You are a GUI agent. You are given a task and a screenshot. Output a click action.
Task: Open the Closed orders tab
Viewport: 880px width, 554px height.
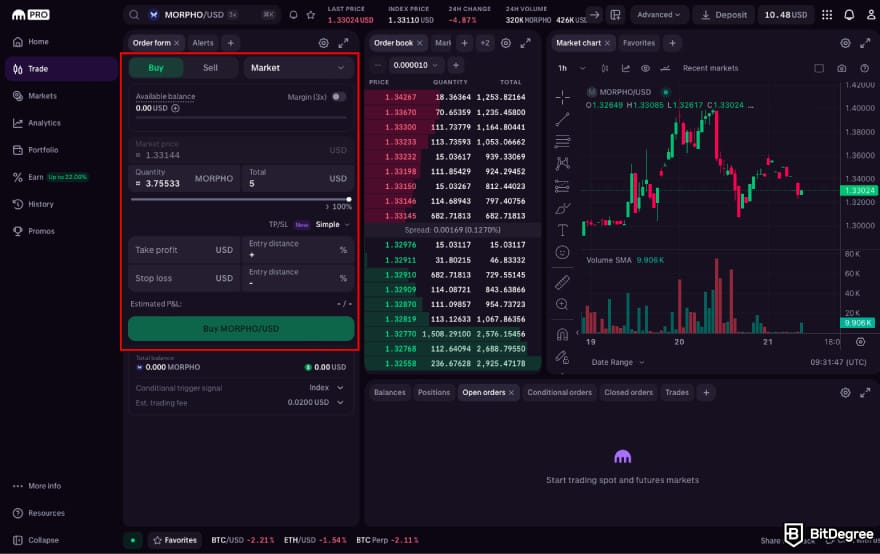[629, 392]
